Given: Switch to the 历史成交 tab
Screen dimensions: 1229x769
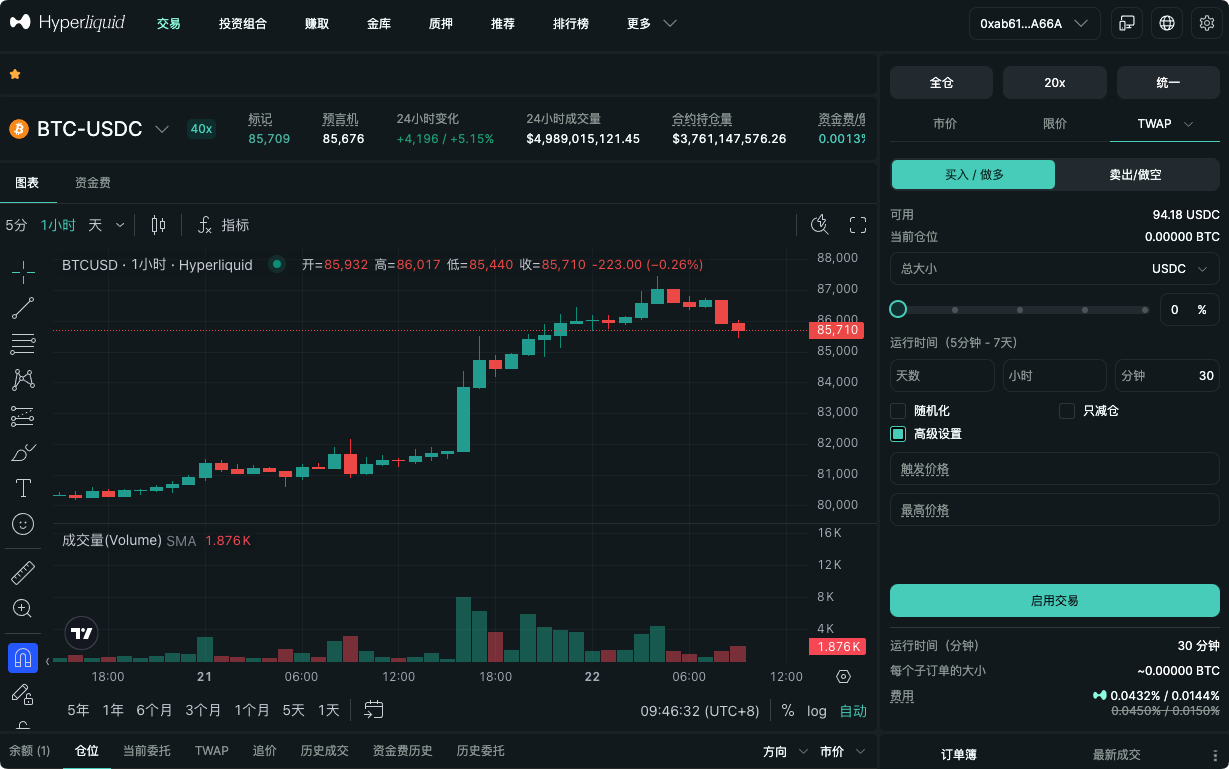Looking at the screenshot, I should pos(325,751).
